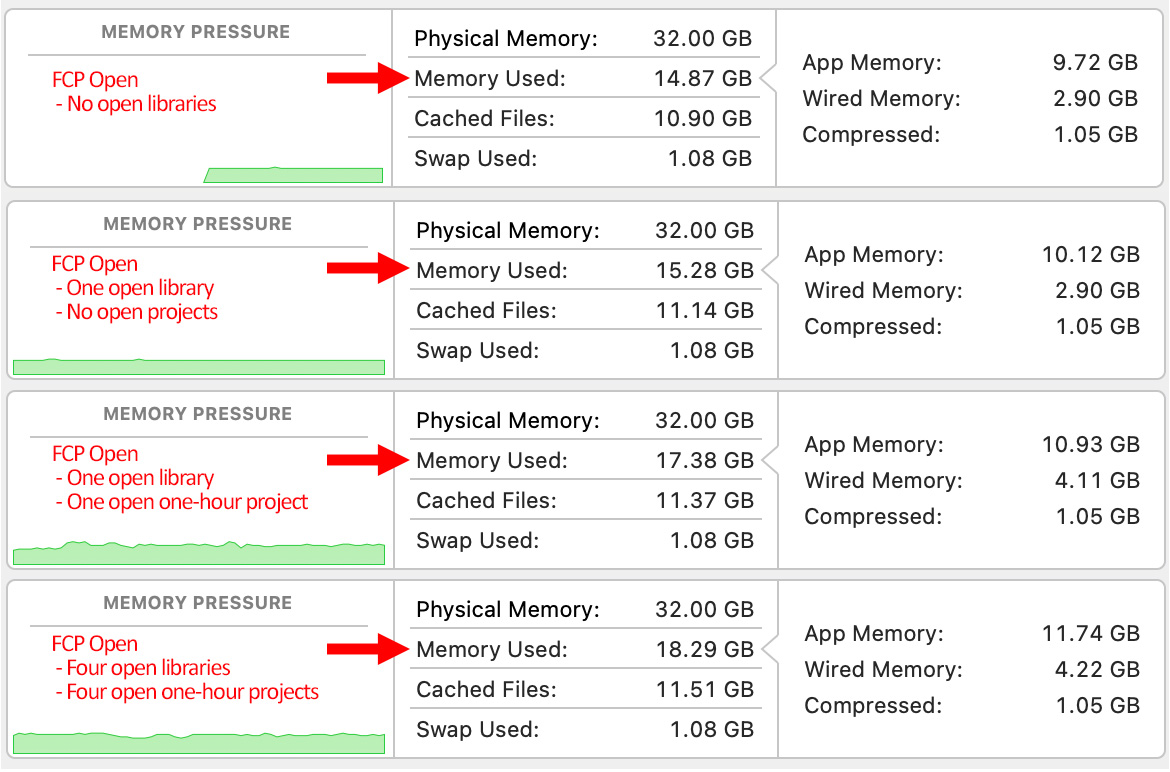This screenshot has height=772, width=1170.
Task: Click the green pressure graph under "No open libraries"
Action: tap(294, 176)
